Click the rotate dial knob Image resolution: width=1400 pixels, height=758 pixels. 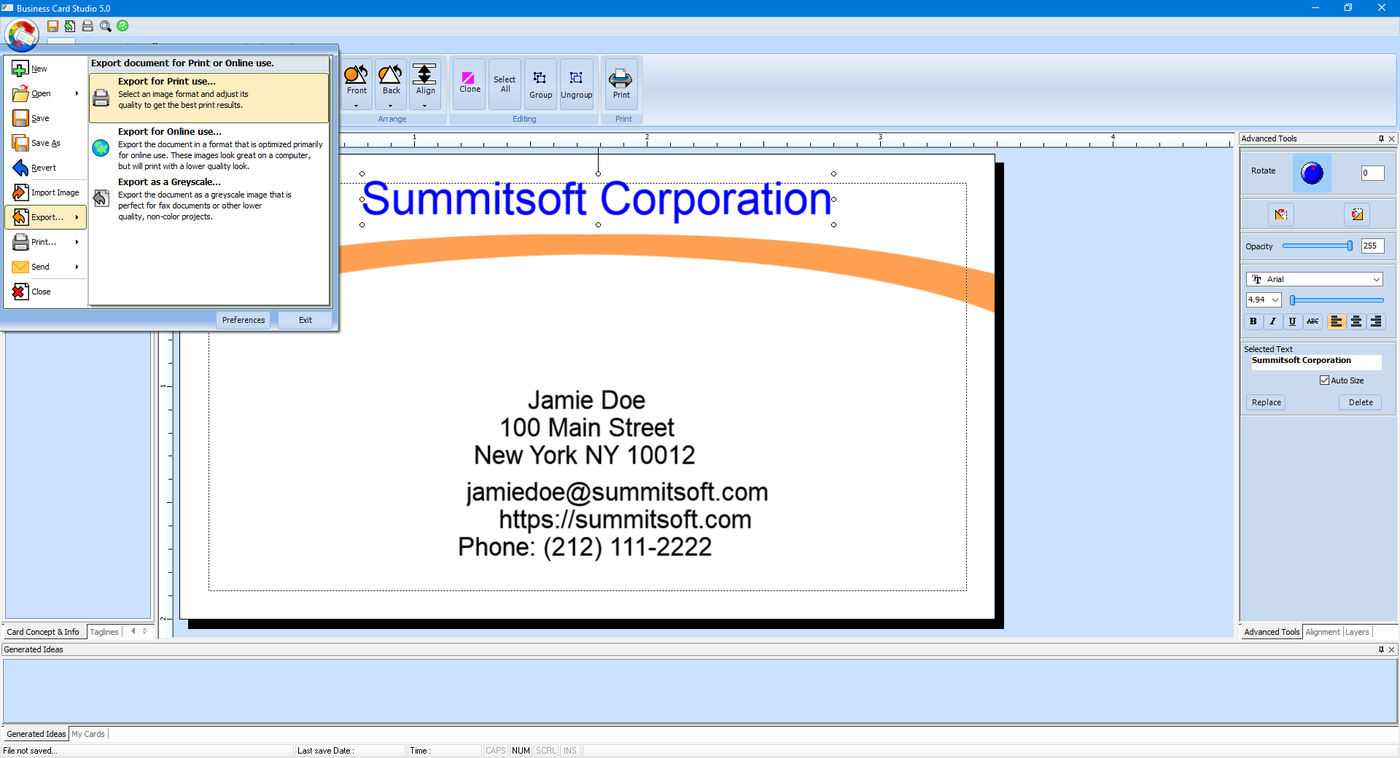click(1312, 173)
